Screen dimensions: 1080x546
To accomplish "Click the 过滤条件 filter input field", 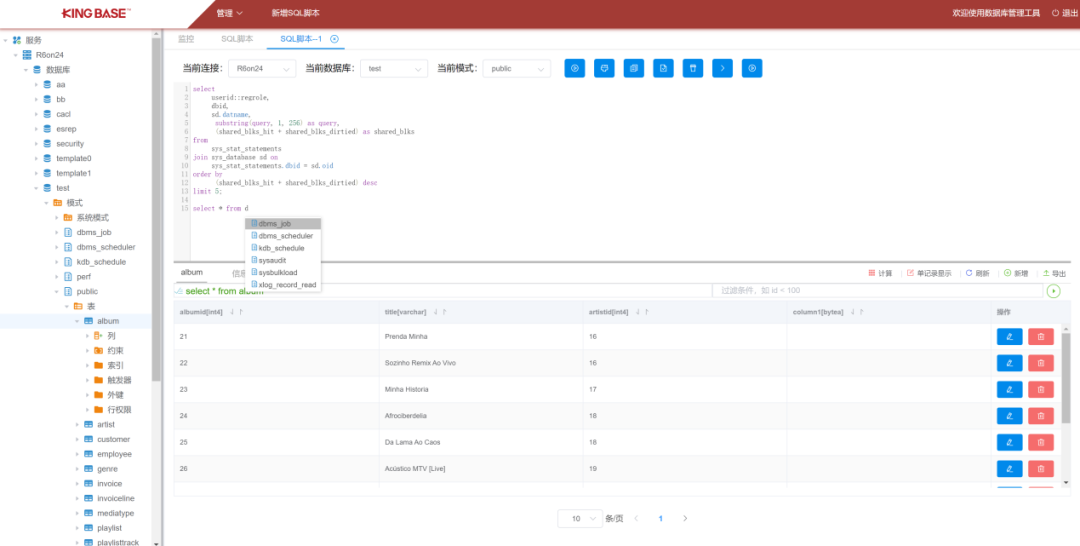I will (878, 291).
